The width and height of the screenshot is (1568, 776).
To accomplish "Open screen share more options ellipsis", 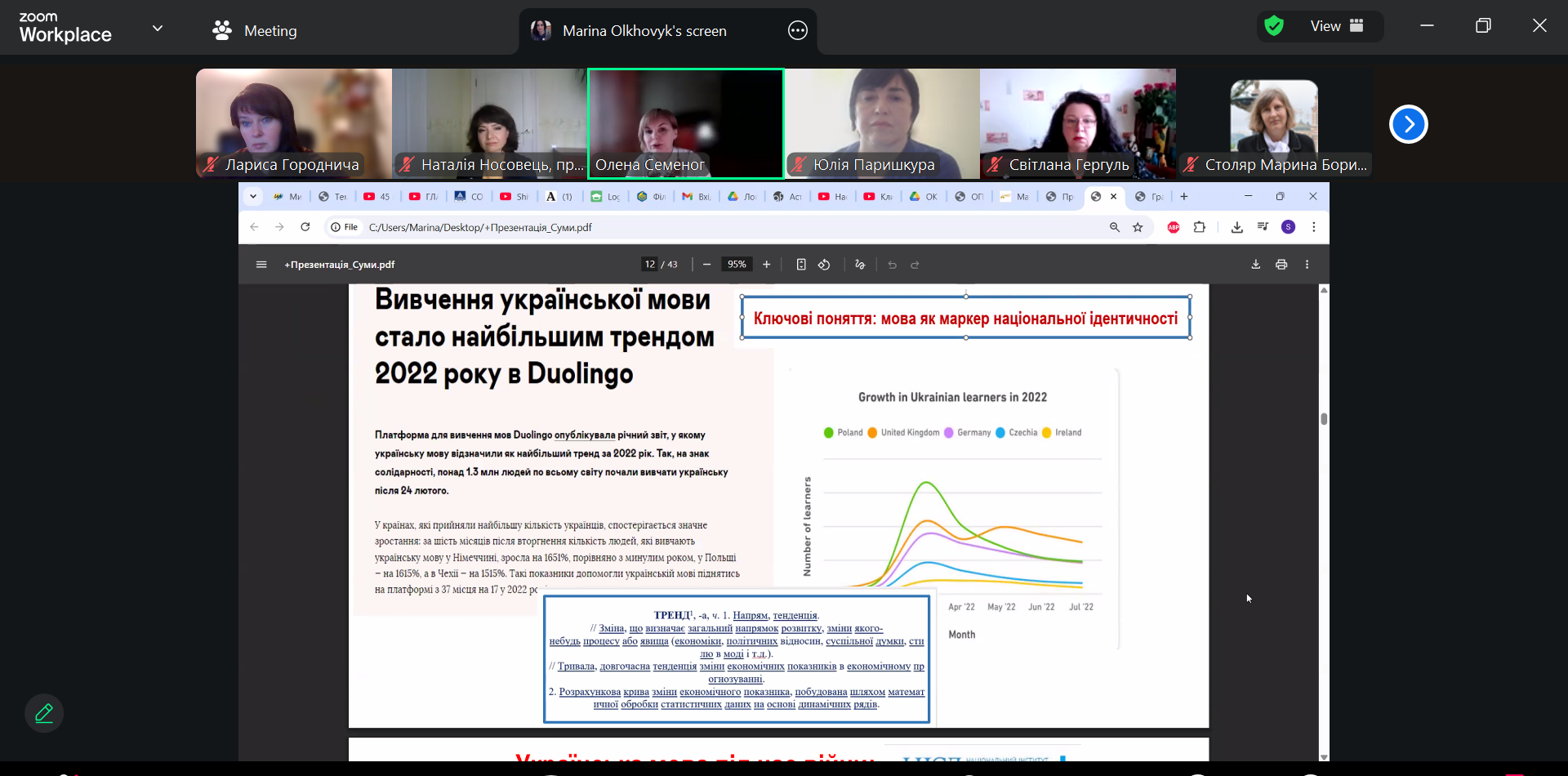I will coord(797,31).
